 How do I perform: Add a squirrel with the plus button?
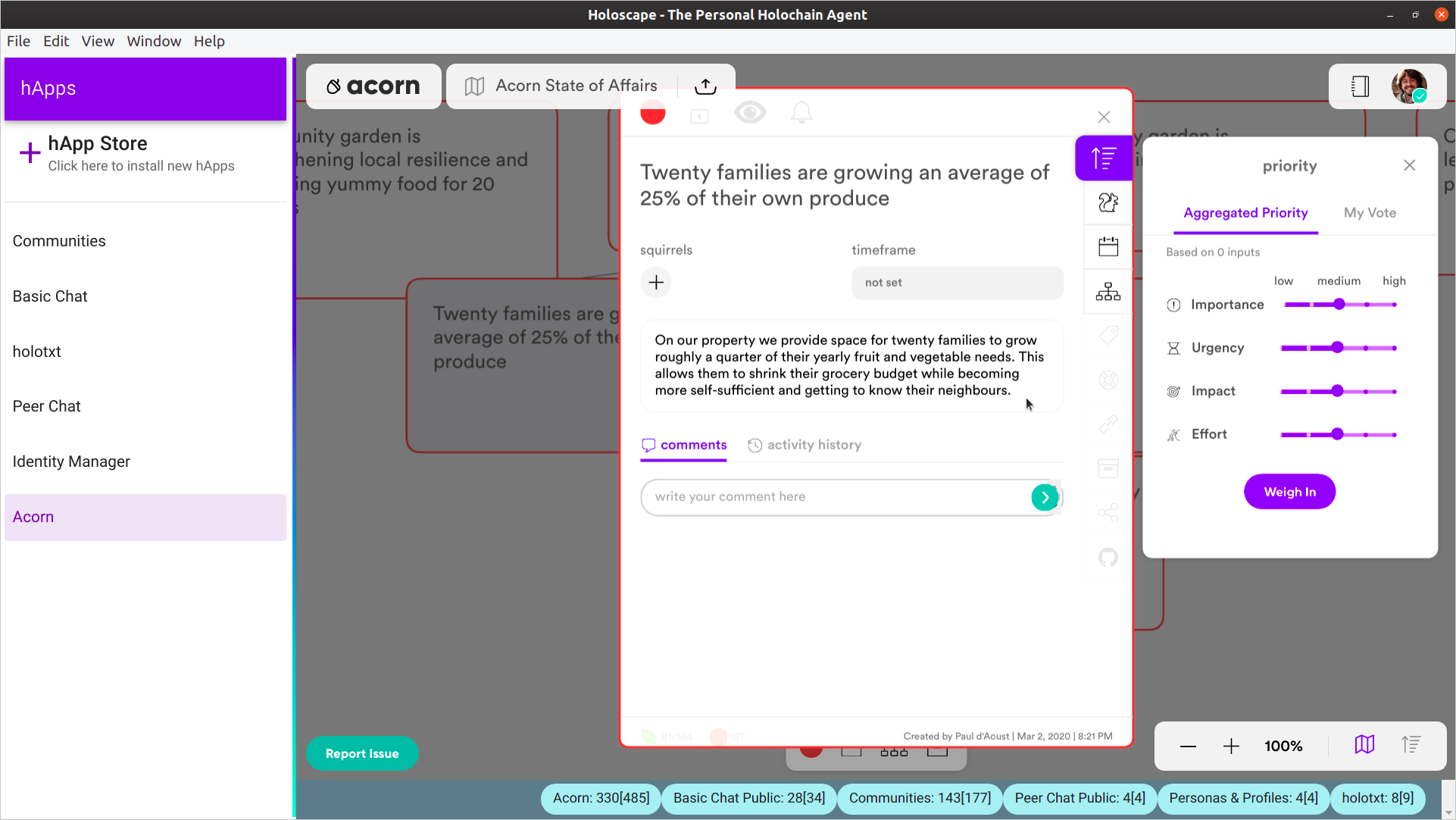(x=656, y=283)
